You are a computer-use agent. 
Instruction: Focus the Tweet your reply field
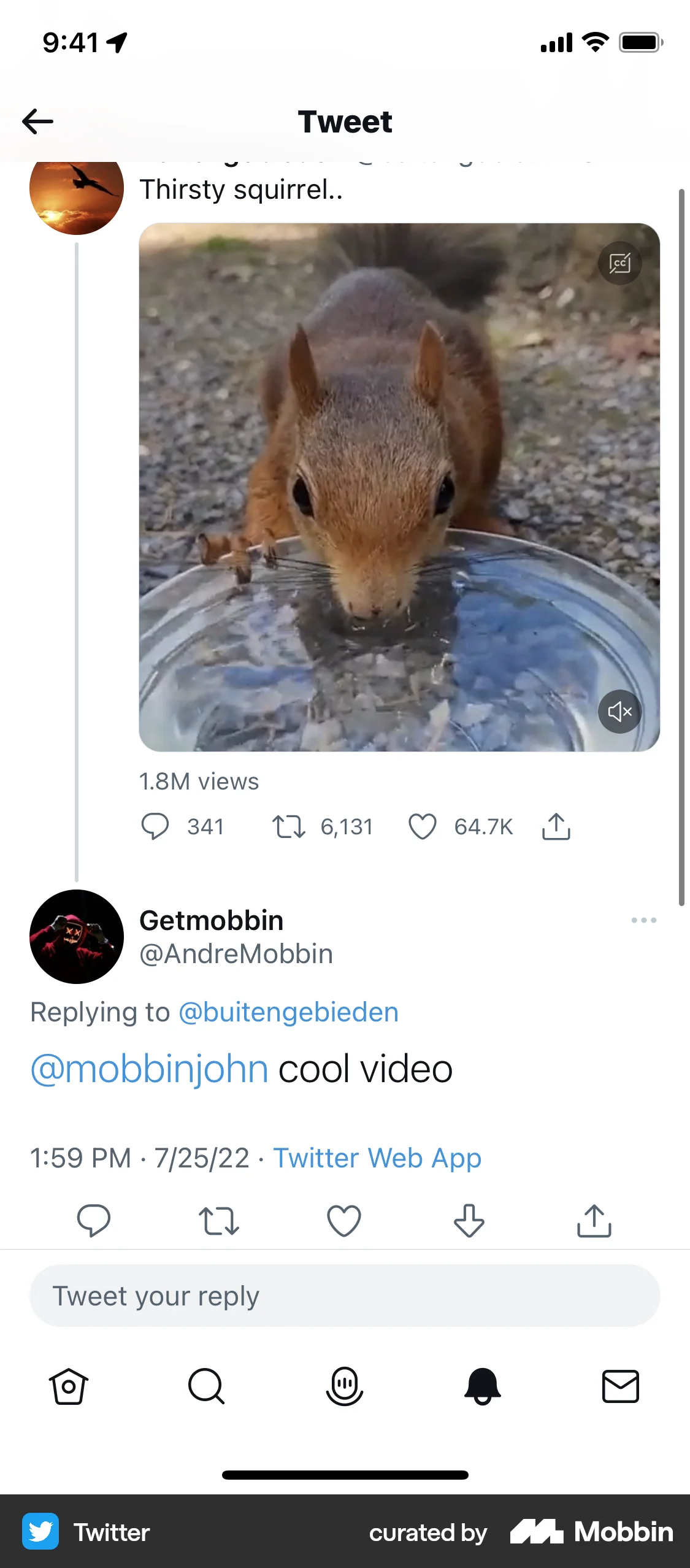[x=345, y=1296]
